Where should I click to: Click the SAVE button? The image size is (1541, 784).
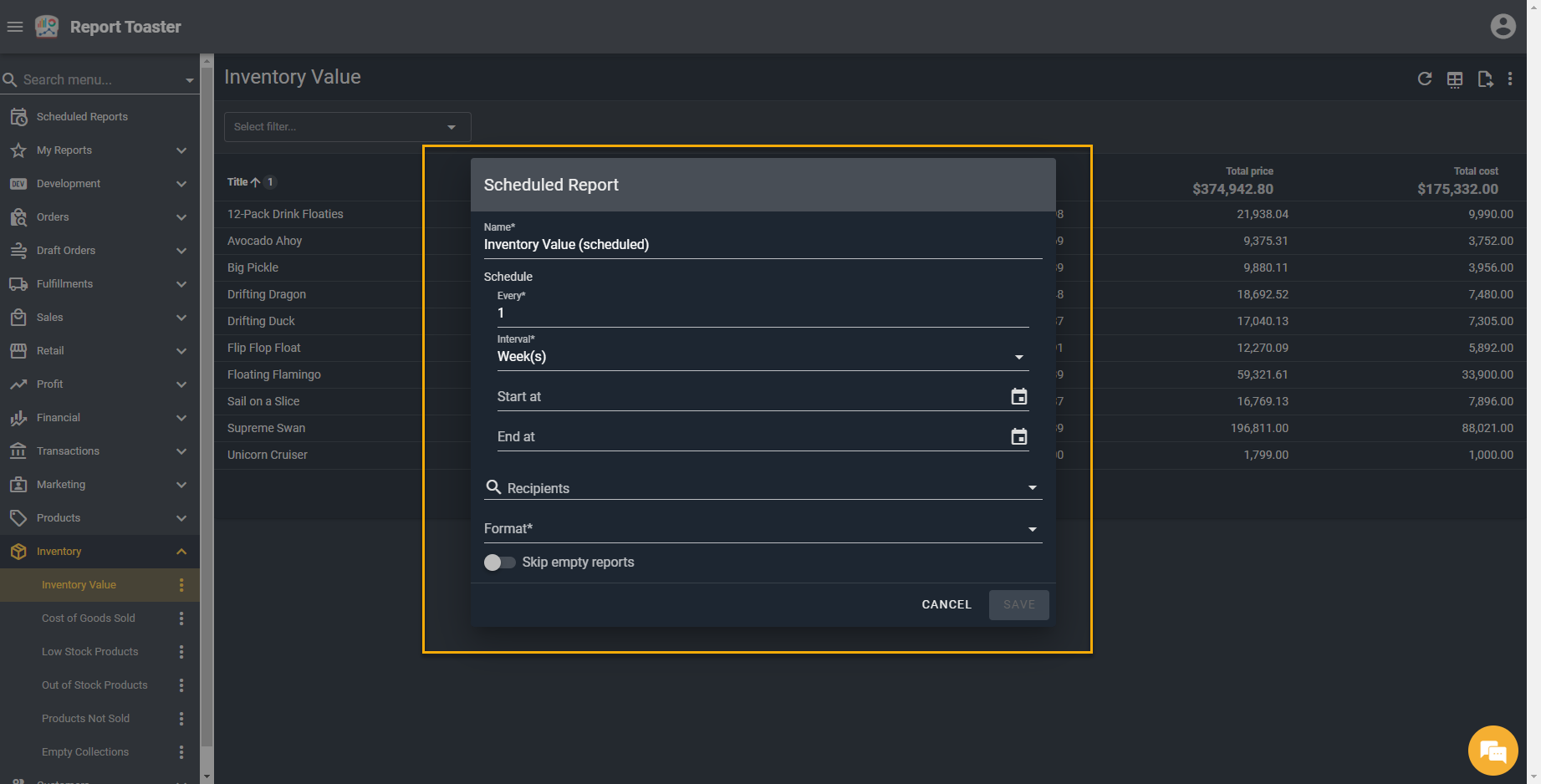[1018, 604]
